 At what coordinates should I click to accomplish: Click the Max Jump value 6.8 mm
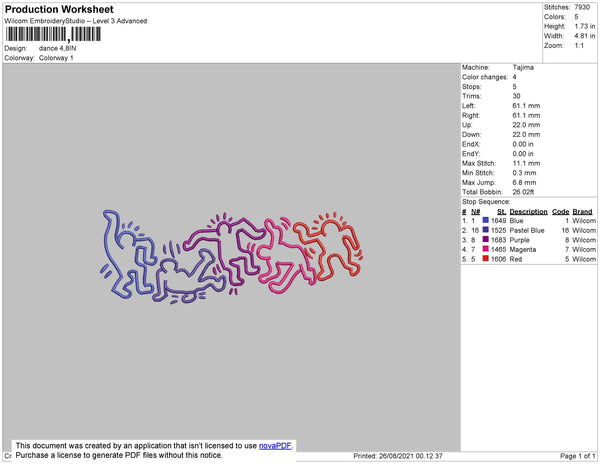[x=524, y=182]
